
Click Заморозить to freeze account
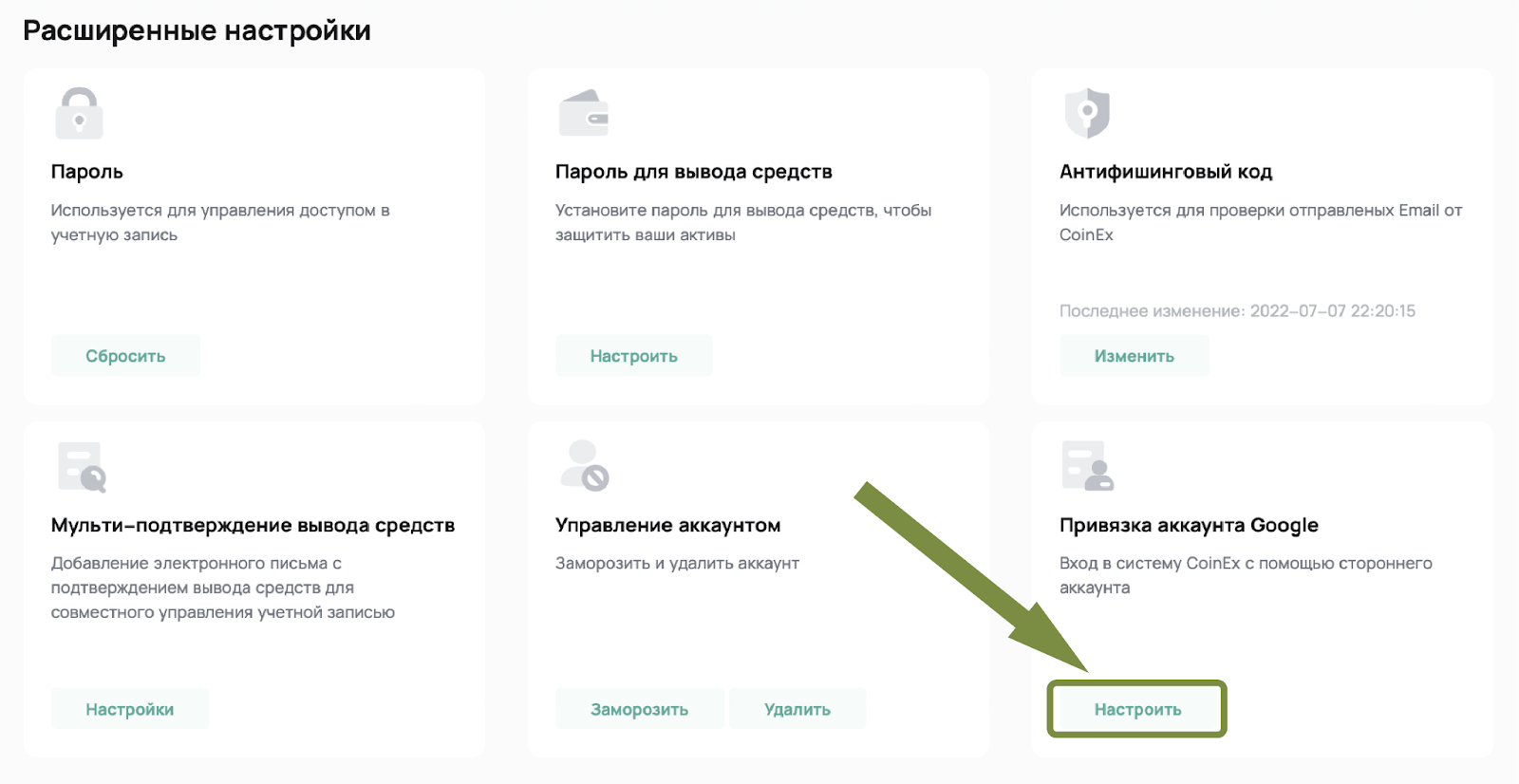[639, 709]
